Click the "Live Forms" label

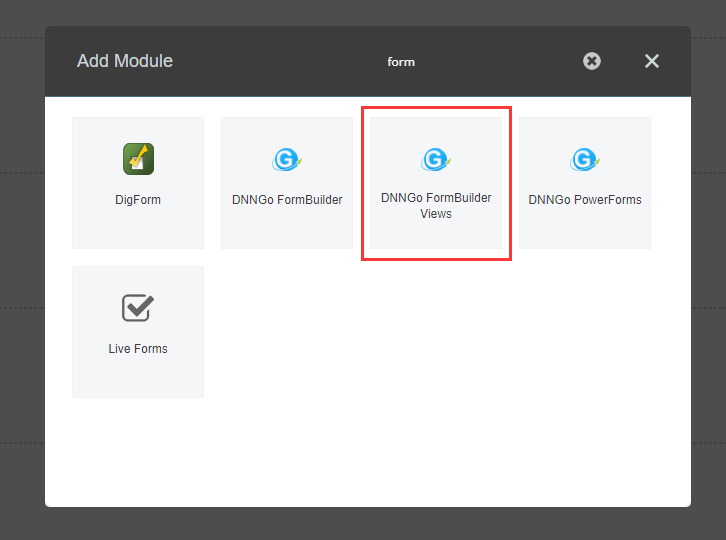138,349
